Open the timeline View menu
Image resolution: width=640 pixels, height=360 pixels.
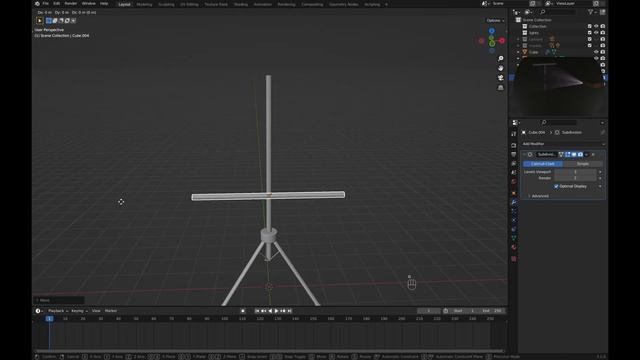click(96, 311)
